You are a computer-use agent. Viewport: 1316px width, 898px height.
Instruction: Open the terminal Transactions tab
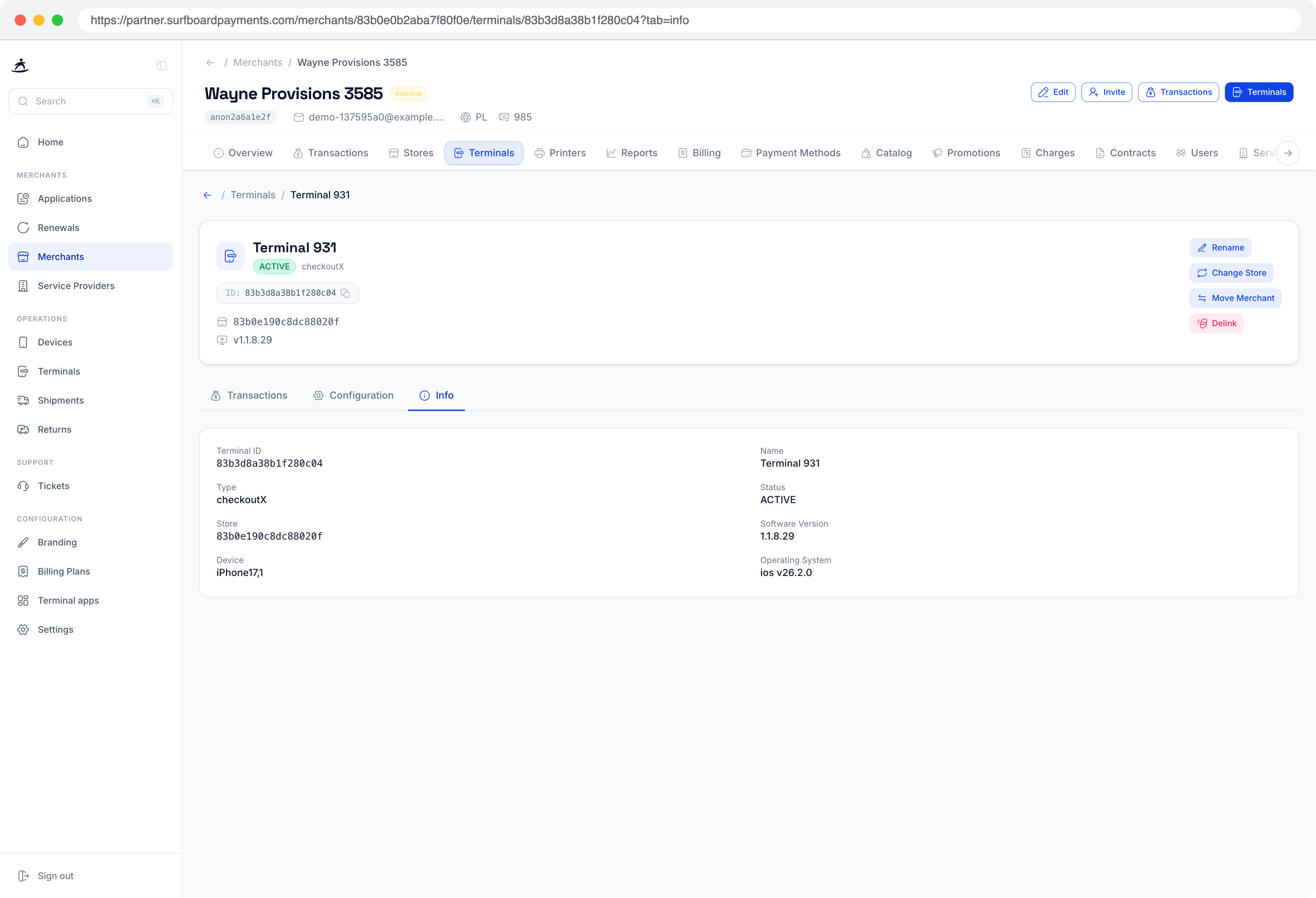[x=249, y=395]
